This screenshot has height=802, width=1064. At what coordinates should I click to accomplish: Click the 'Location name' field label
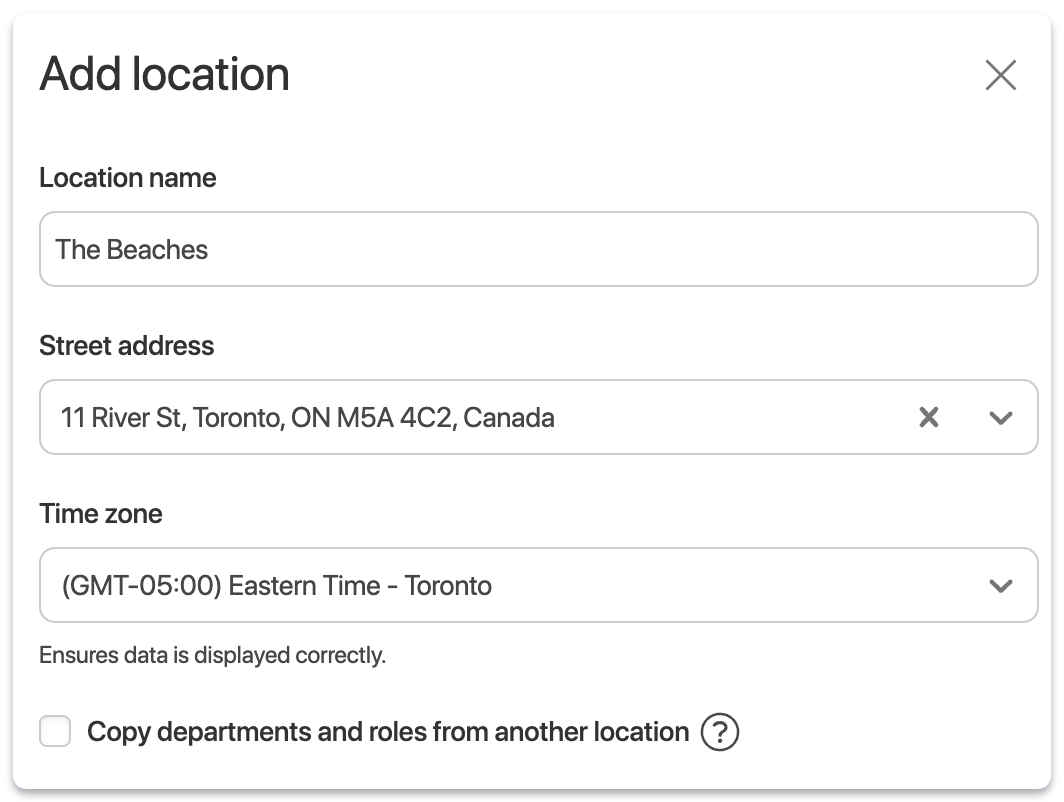[x=127, y=178]
